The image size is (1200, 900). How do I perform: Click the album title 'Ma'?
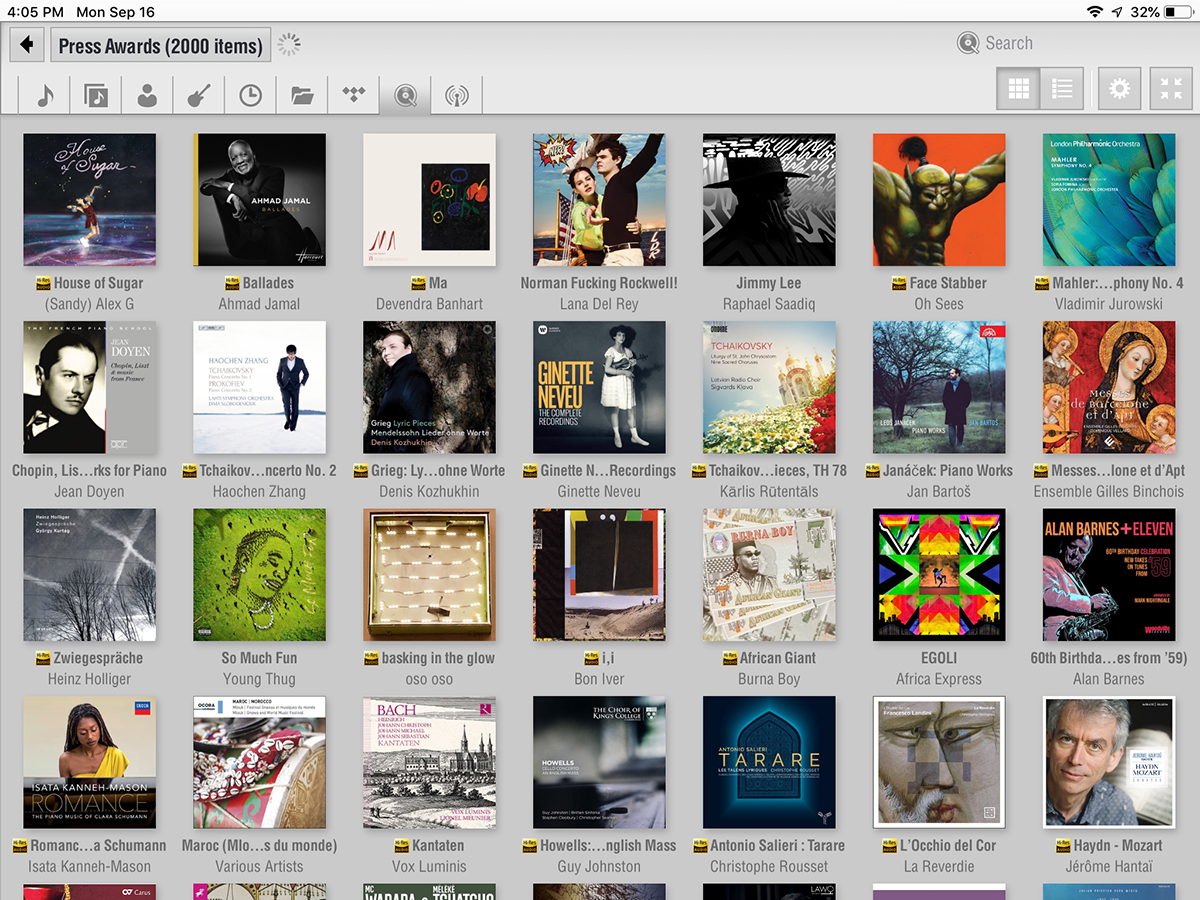(x=438, y=283)
